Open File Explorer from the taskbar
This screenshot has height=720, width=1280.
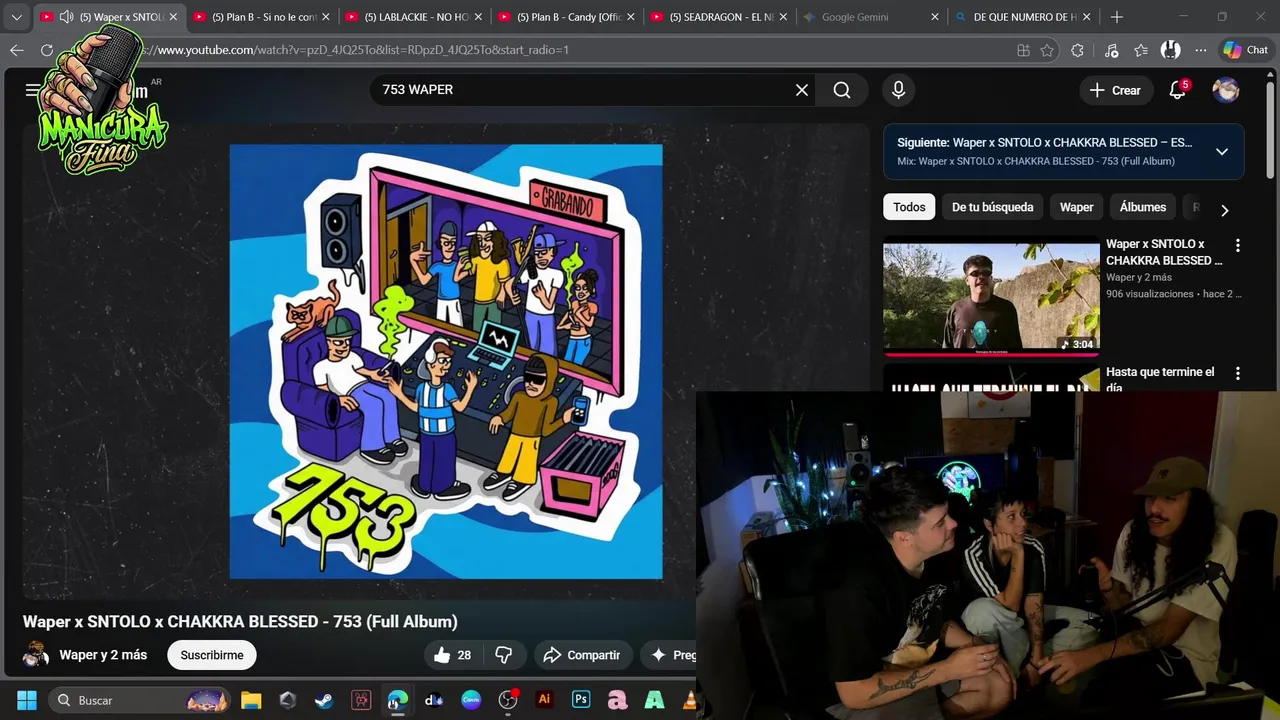tap(251, 700)
